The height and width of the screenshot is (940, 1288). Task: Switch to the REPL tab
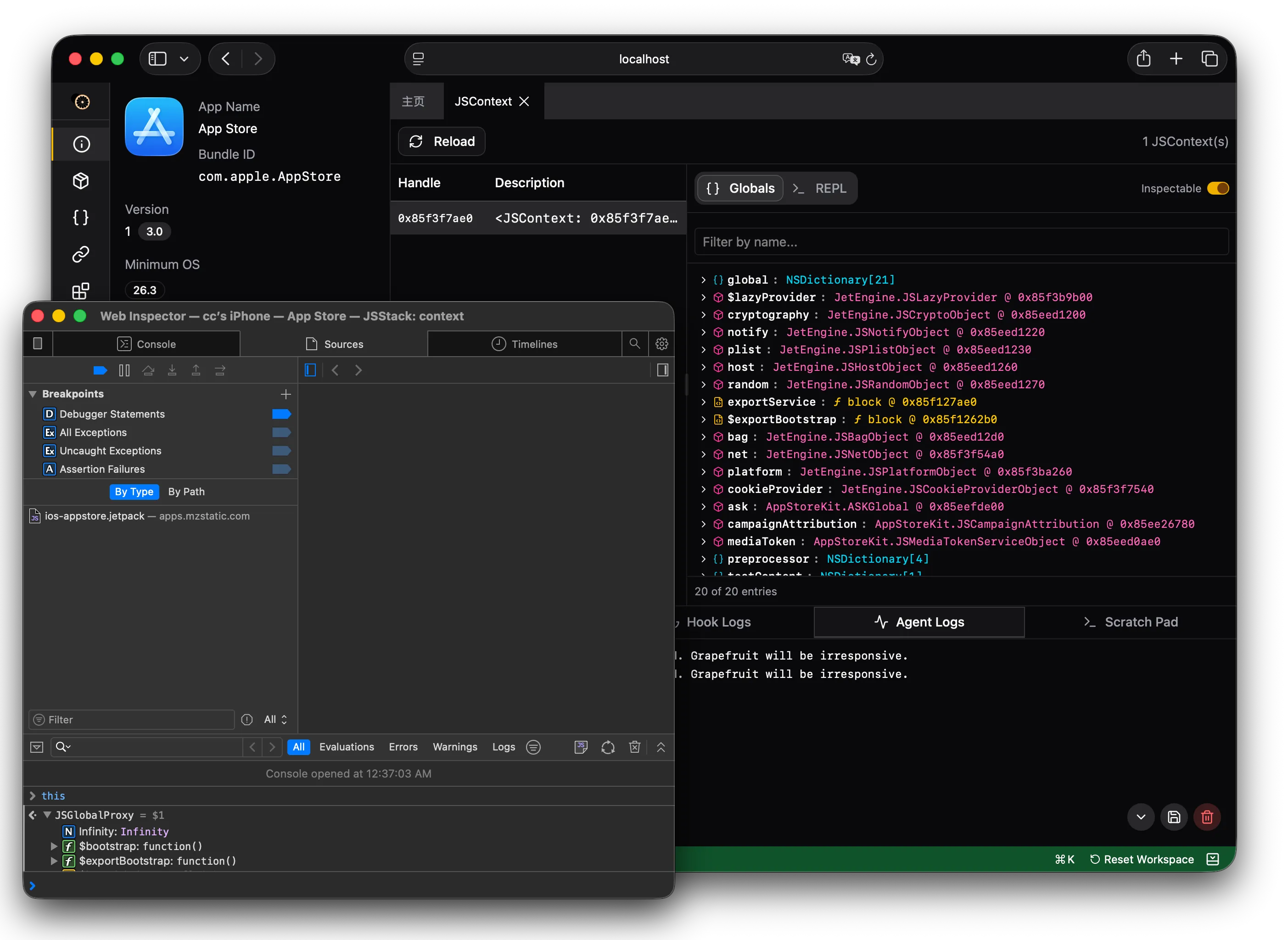pos(820,188)
